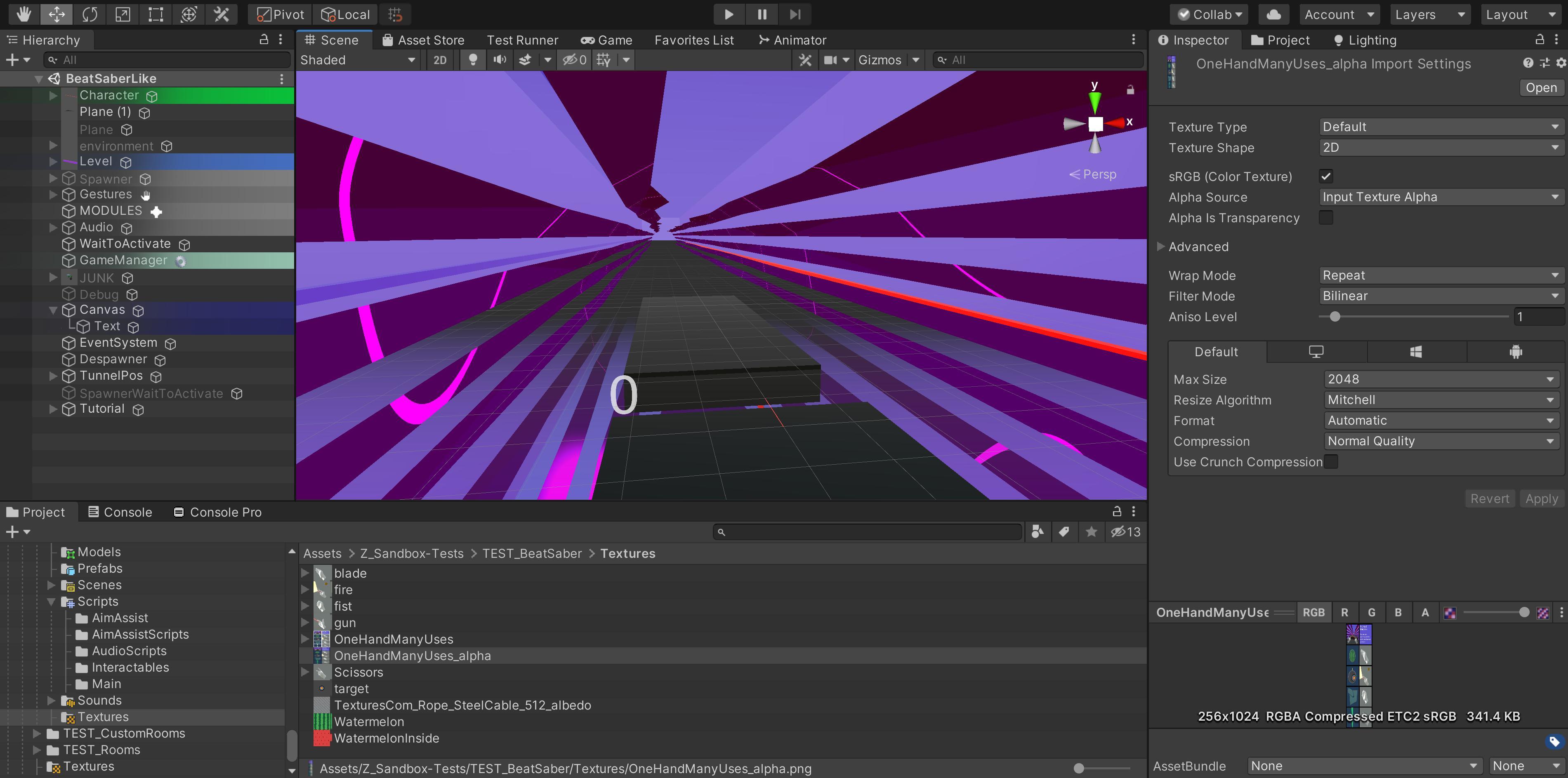Select the Scale tool
Screen dimensions: 1568x778
(x=123, y=14)
